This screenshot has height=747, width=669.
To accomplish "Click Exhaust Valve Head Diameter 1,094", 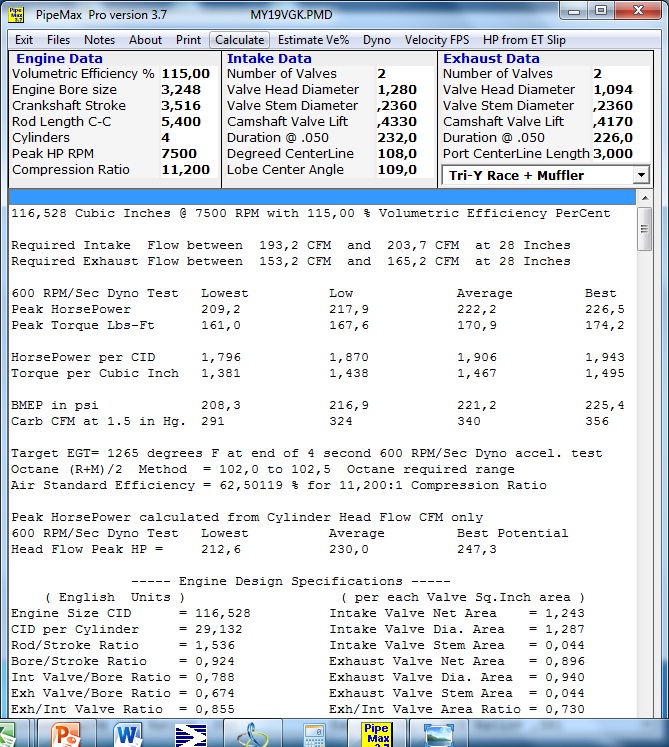I will (621, 90).
